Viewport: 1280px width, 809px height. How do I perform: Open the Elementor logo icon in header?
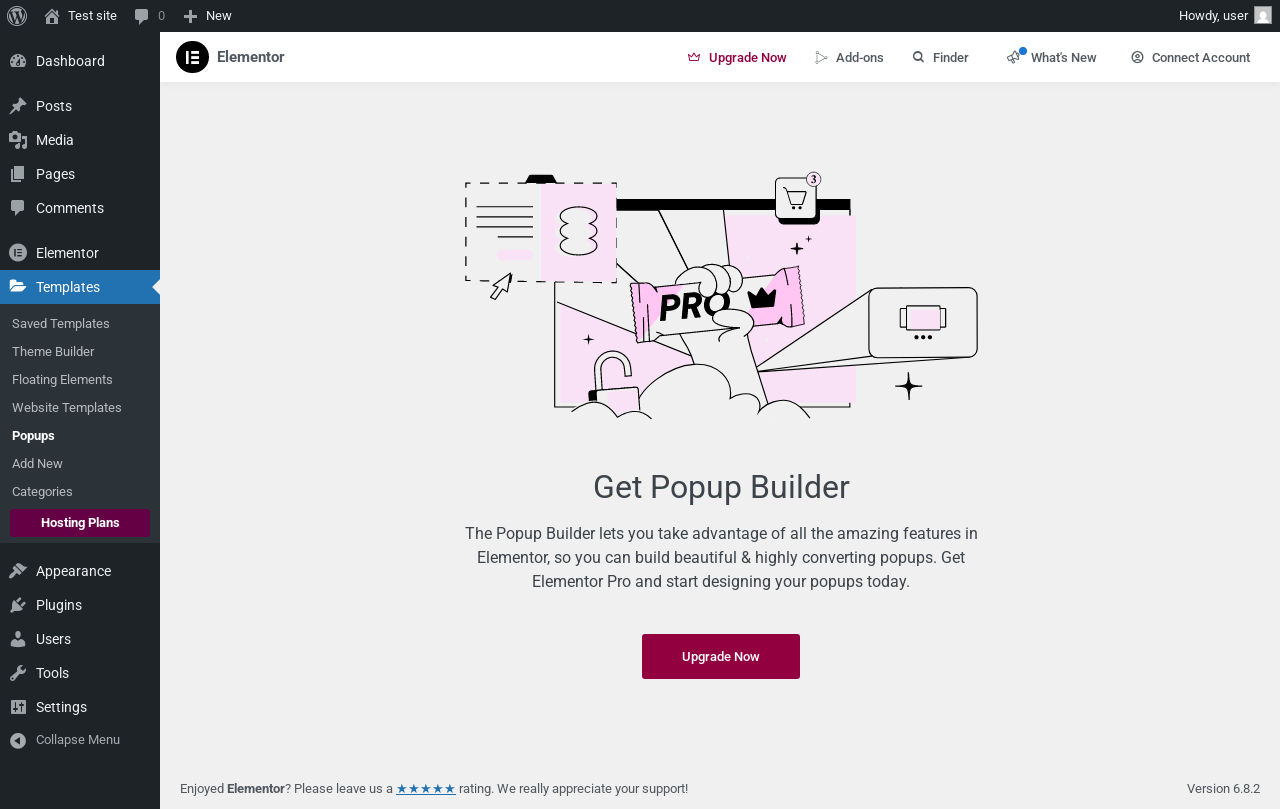tap(192, 57)
